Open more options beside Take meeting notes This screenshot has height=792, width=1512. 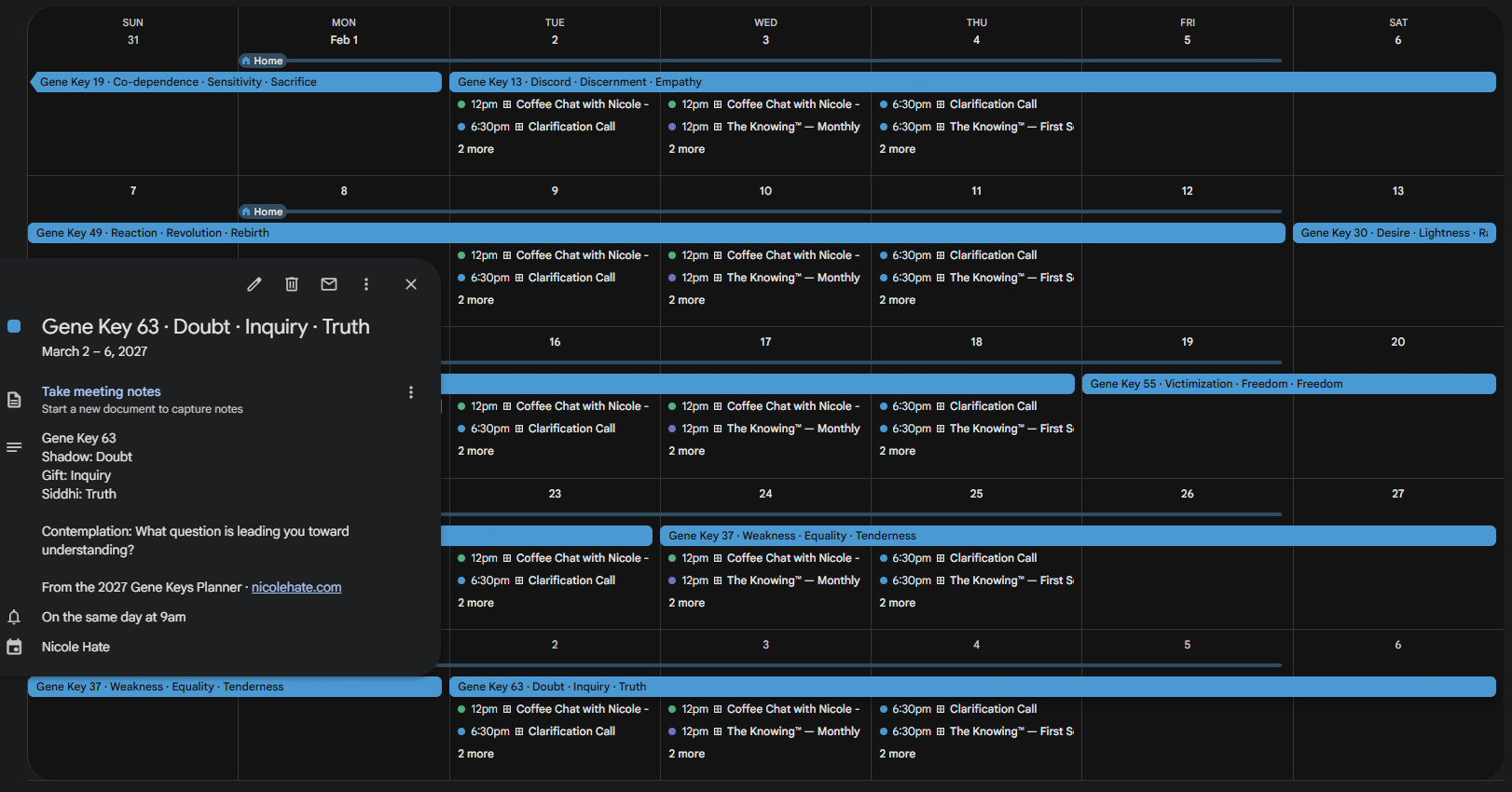point(411,392)
